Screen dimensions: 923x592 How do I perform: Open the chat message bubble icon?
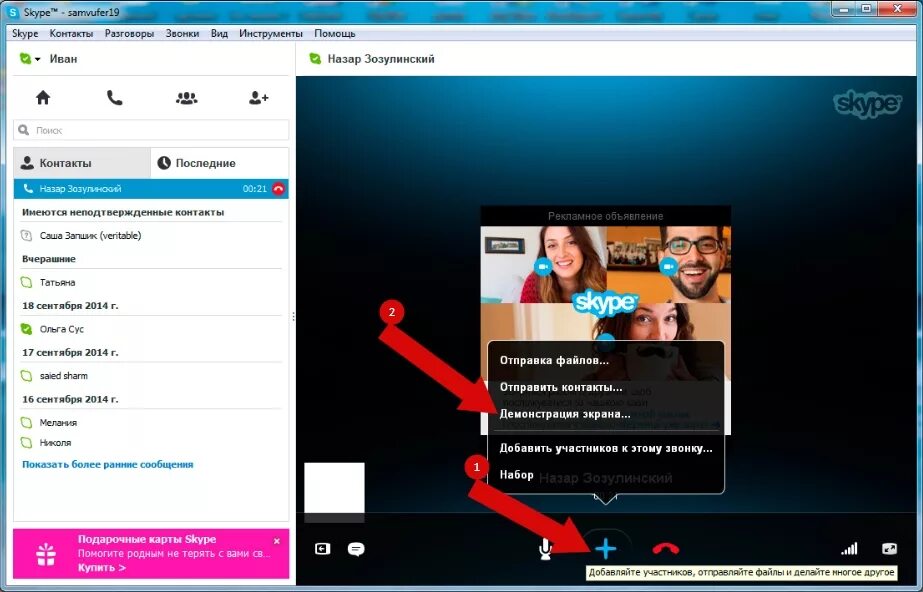[x=356, y=549]
